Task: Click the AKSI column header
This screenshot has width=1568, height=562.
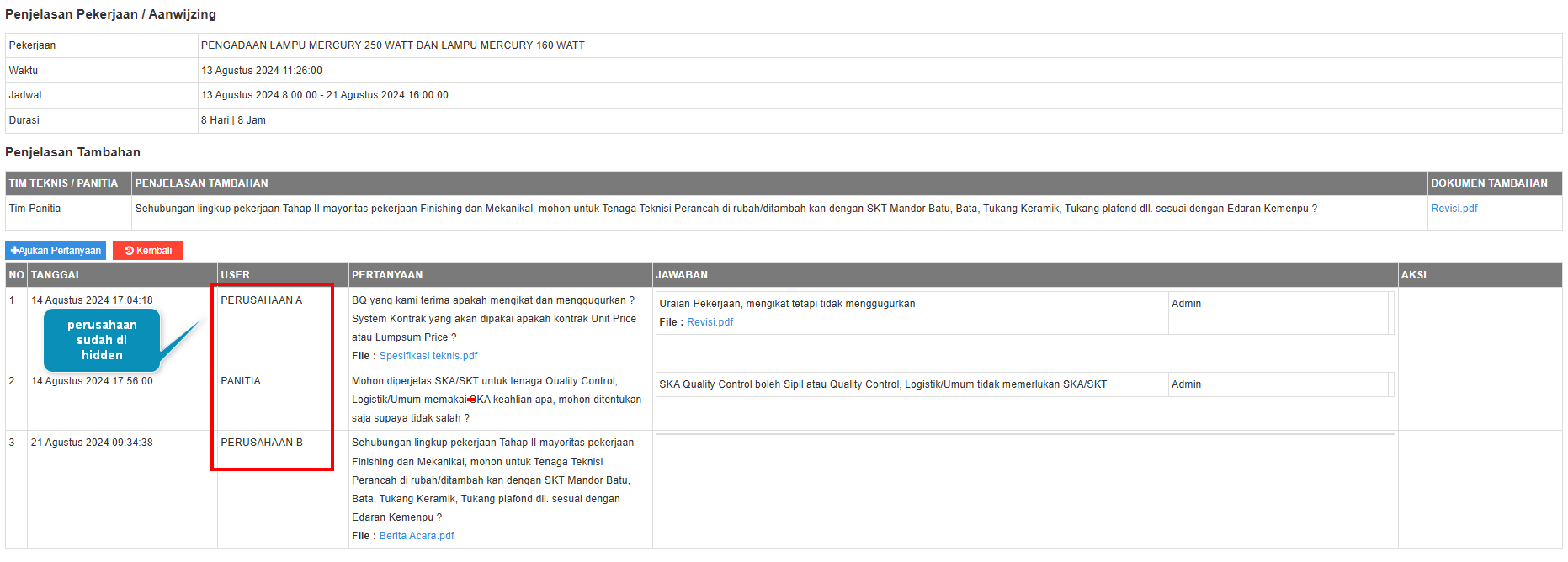Action: [x=1413, y=275]
